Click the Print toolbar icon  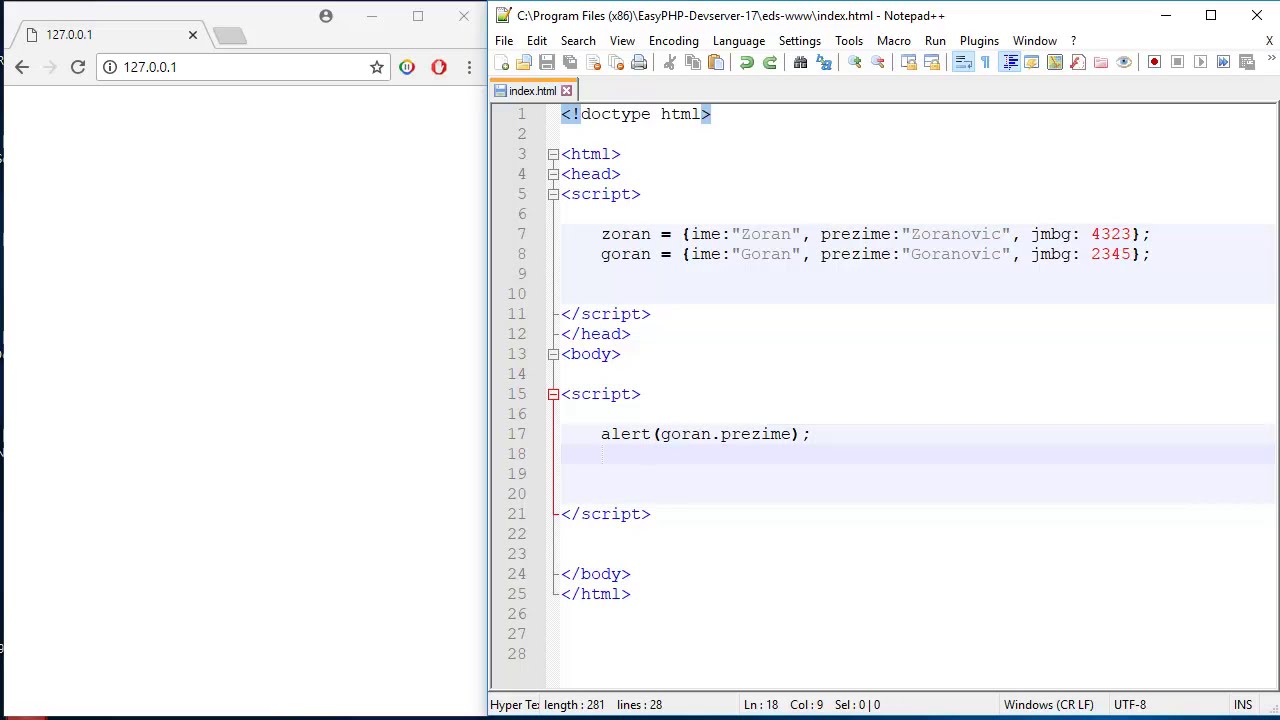point(639,62)
